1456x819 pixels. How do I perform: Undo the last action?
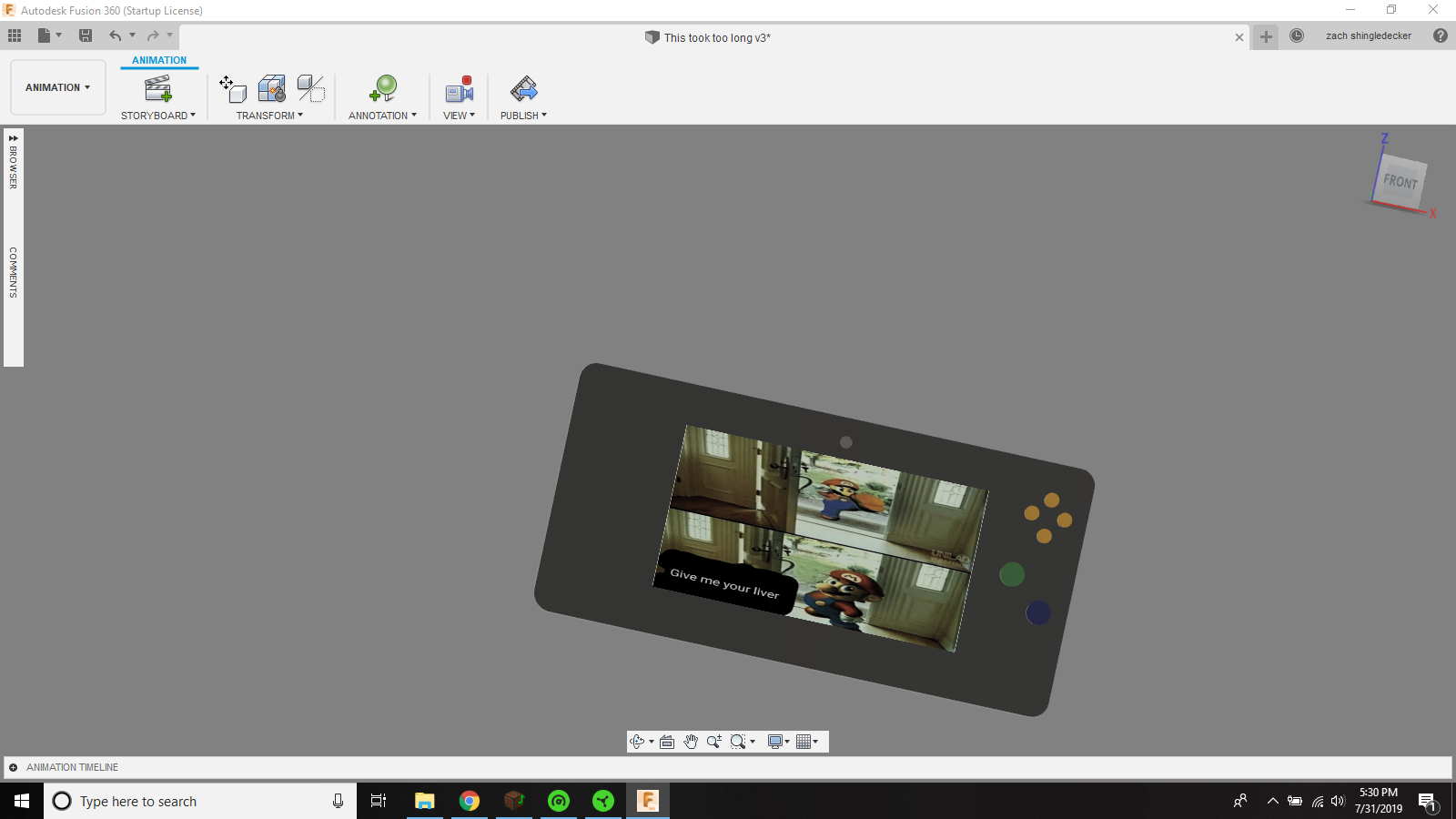[x=116, y=35]
